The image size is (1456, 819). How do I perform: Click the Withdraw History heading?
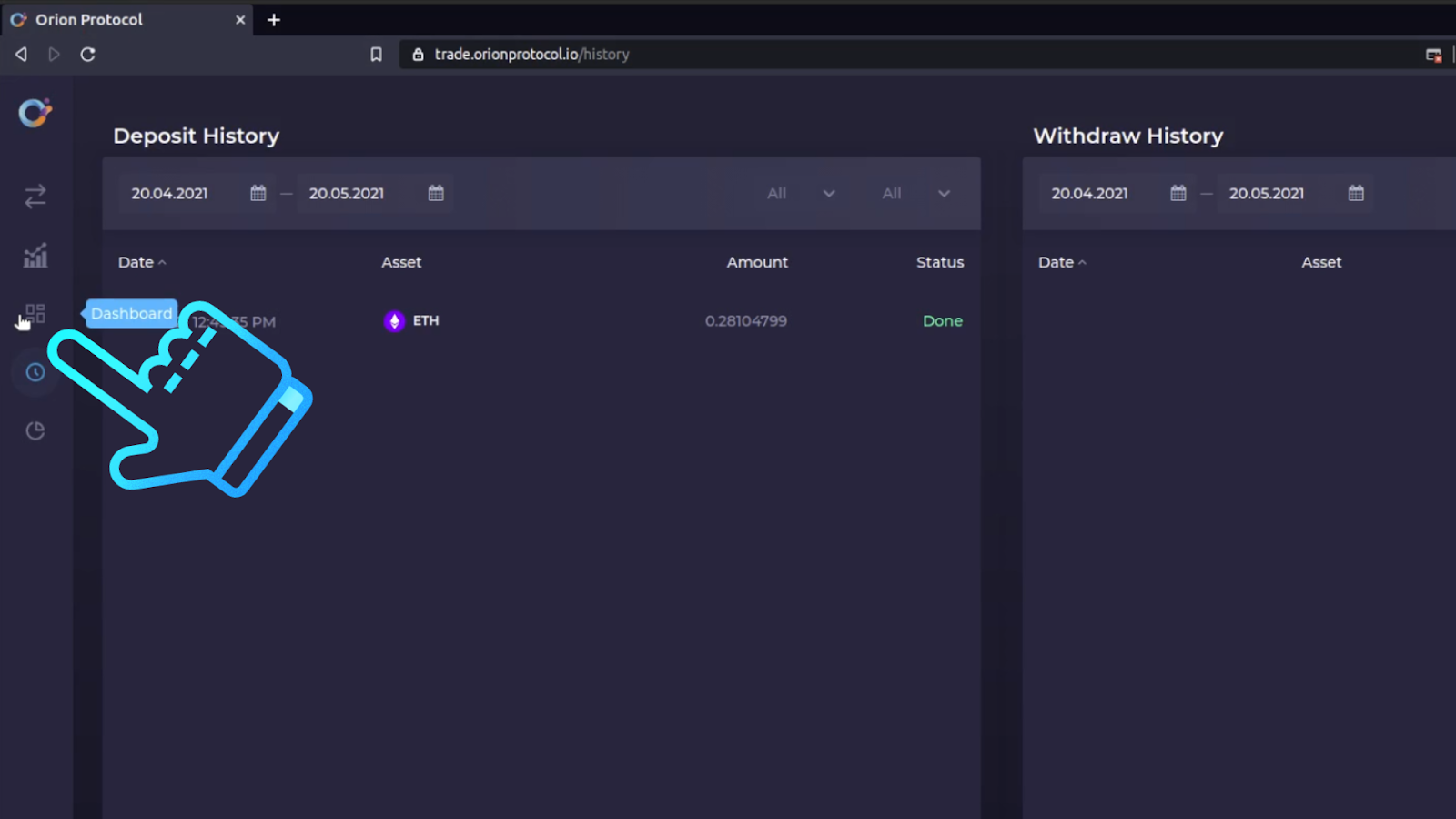(1128, 136)
